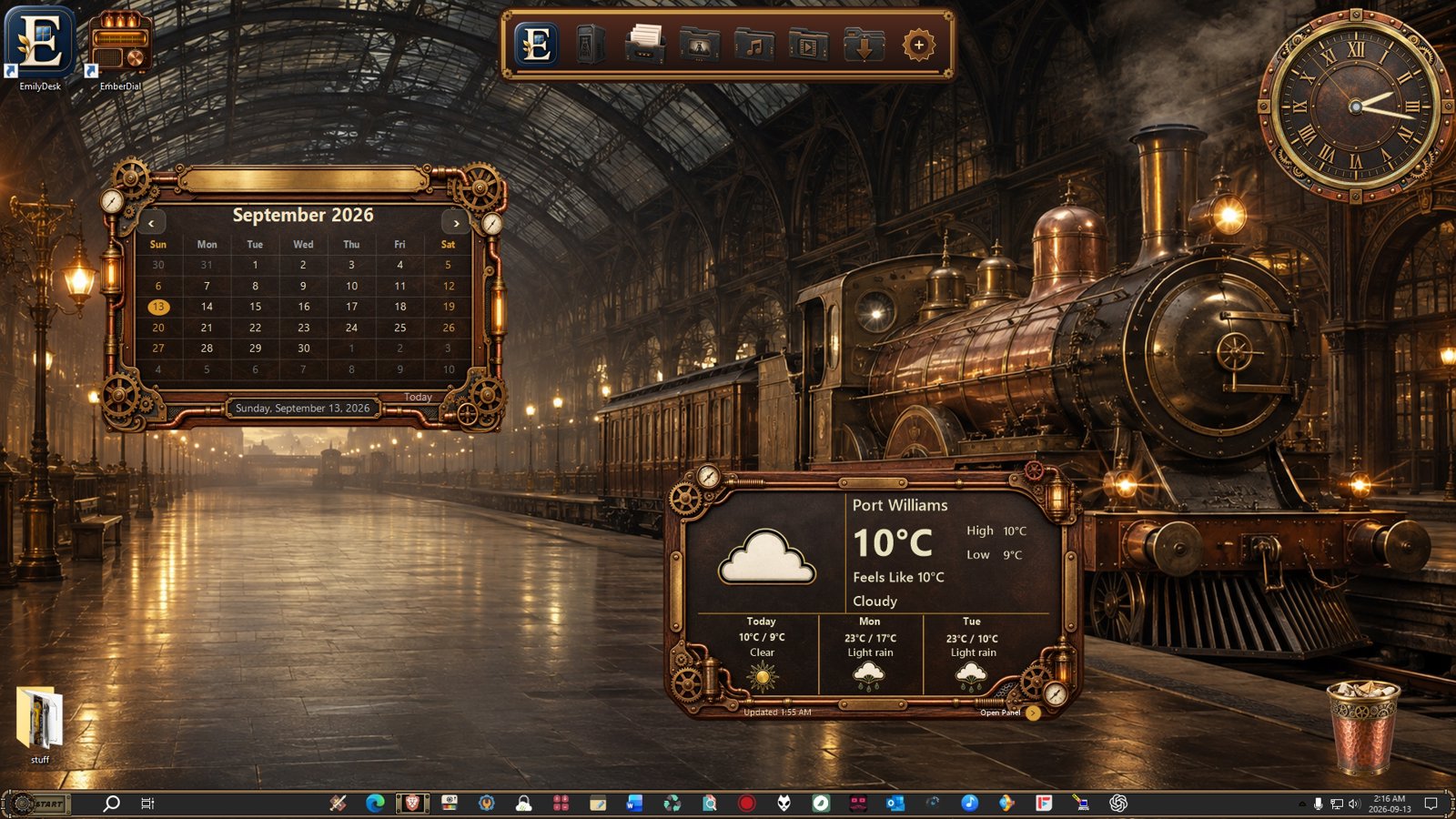
Task: Expand weather with Open Panel arrow
Action: point(1033,713)
